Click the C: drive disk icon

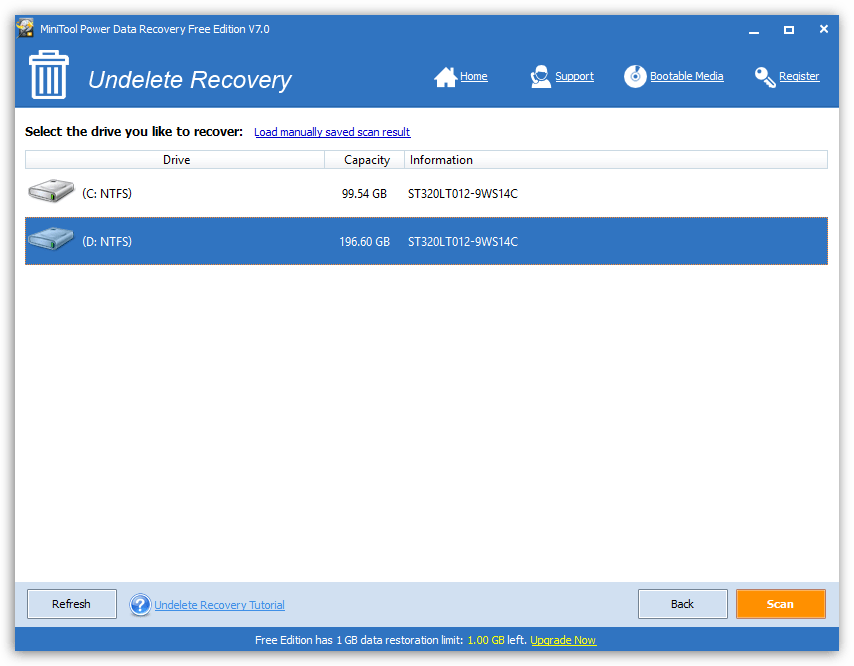(51, 193)
